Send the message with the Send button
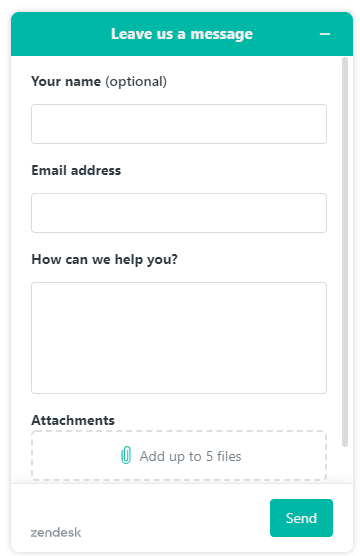Image resolution: width=360 pixels, height=556 pixels. [301, 518]
